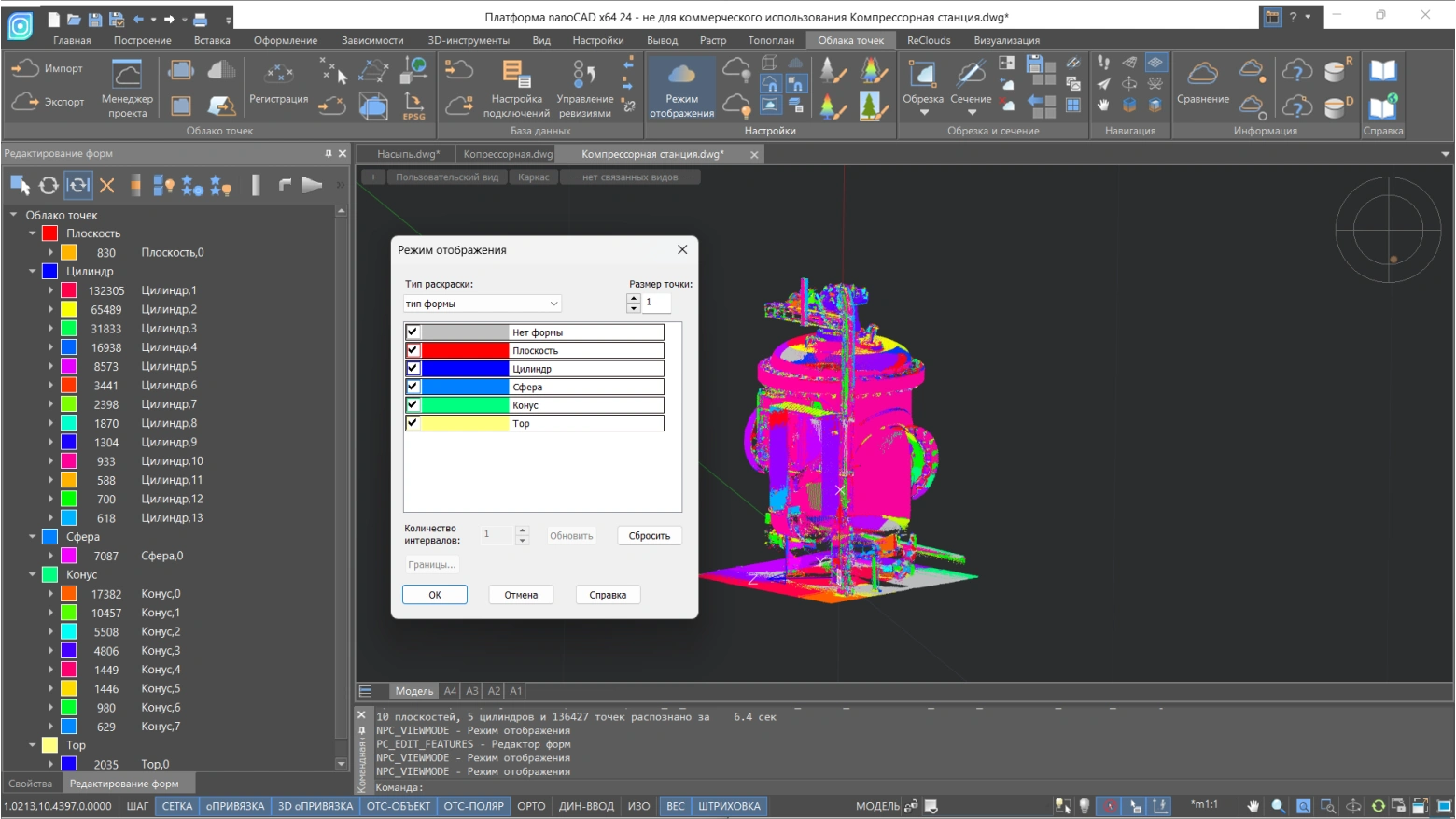This screenshot has height=819, width=1456.
Task: Collapse the Цилиндр tree group
Action: (33, 272)
